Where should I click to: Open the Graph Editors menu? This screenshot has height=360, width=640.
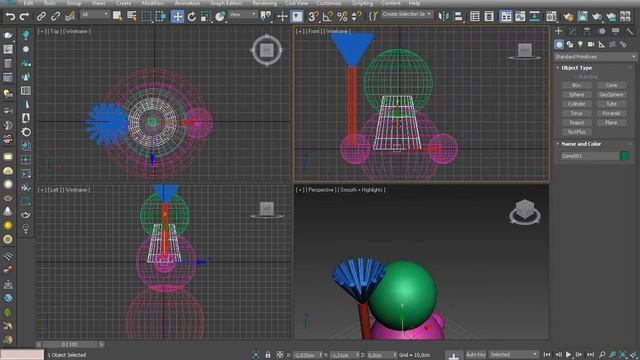coord(226,3)
